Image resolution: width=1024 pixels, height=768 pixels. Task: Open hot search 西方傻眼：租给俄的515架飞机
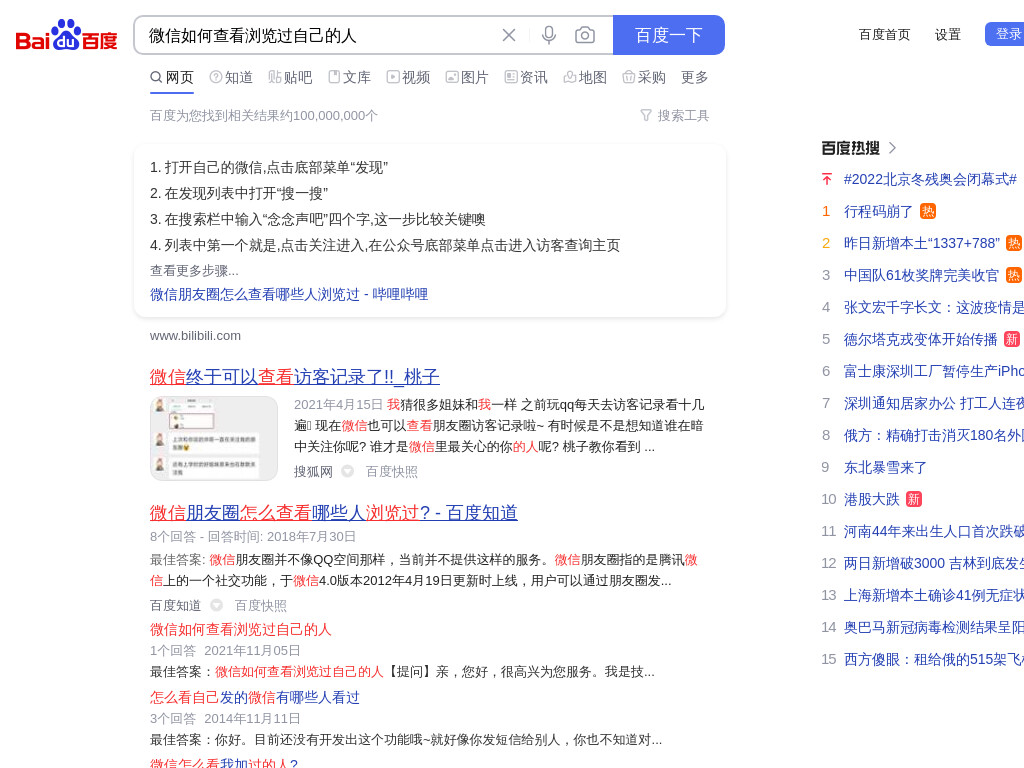[933, 660]
